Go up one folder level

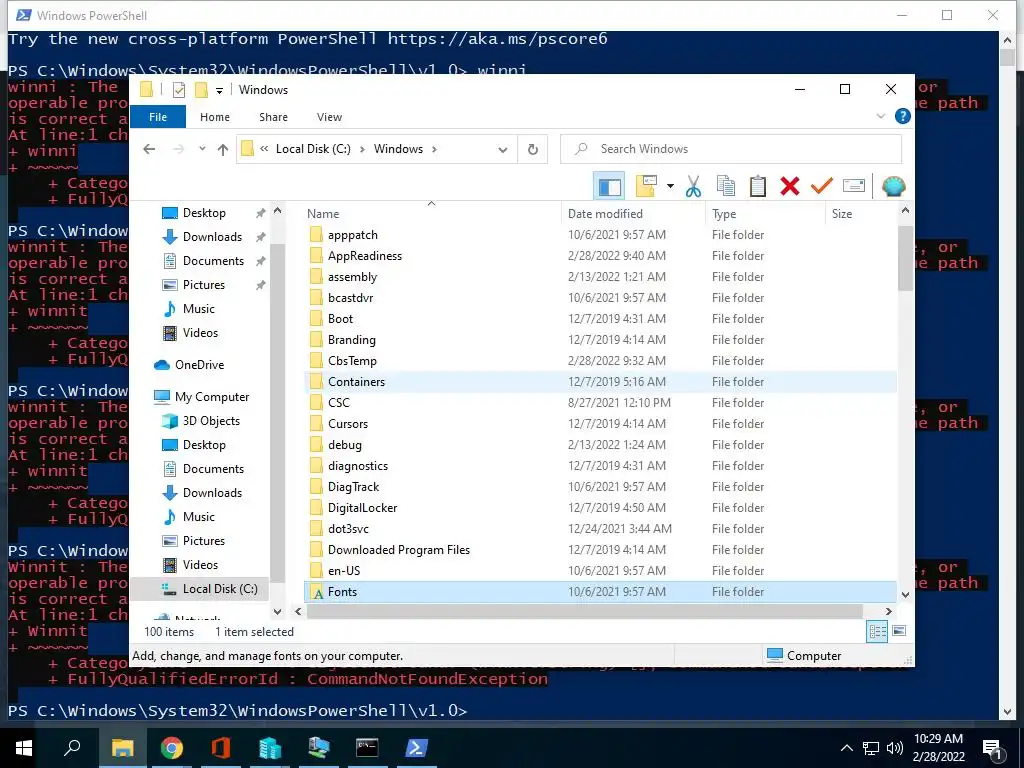223,149
